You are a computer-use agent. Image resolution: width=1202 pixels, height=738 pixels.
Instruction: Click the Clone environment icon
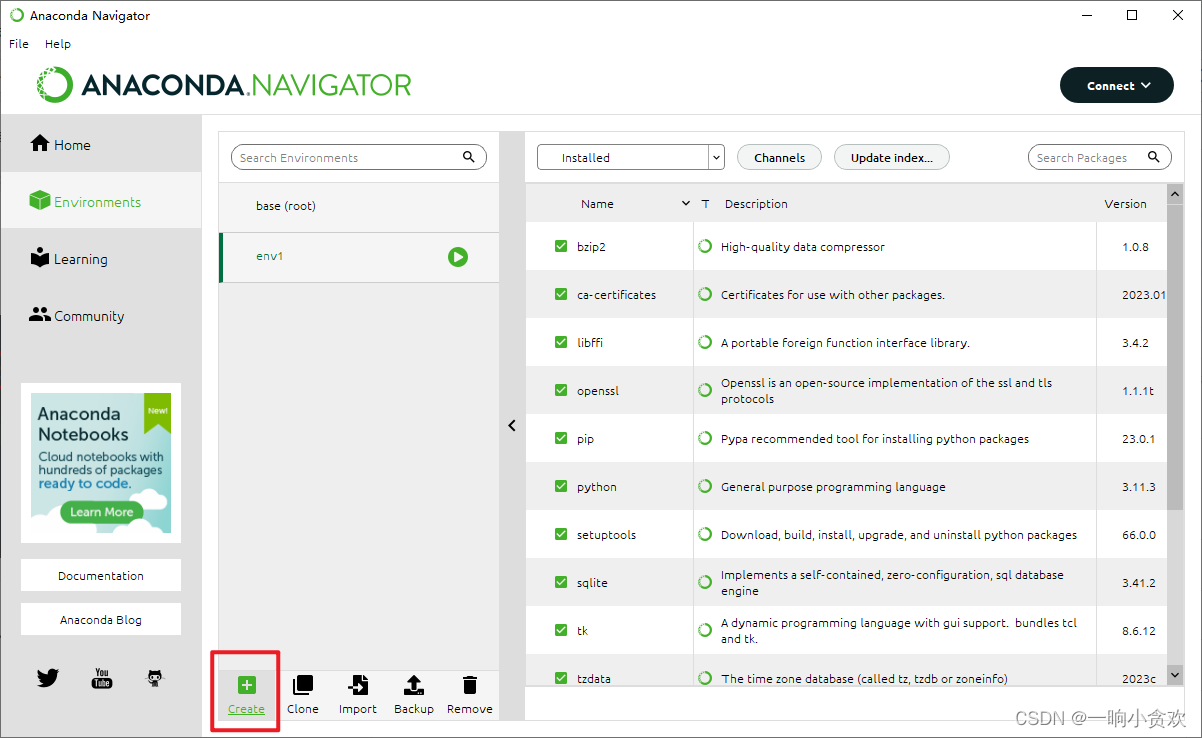302,685
